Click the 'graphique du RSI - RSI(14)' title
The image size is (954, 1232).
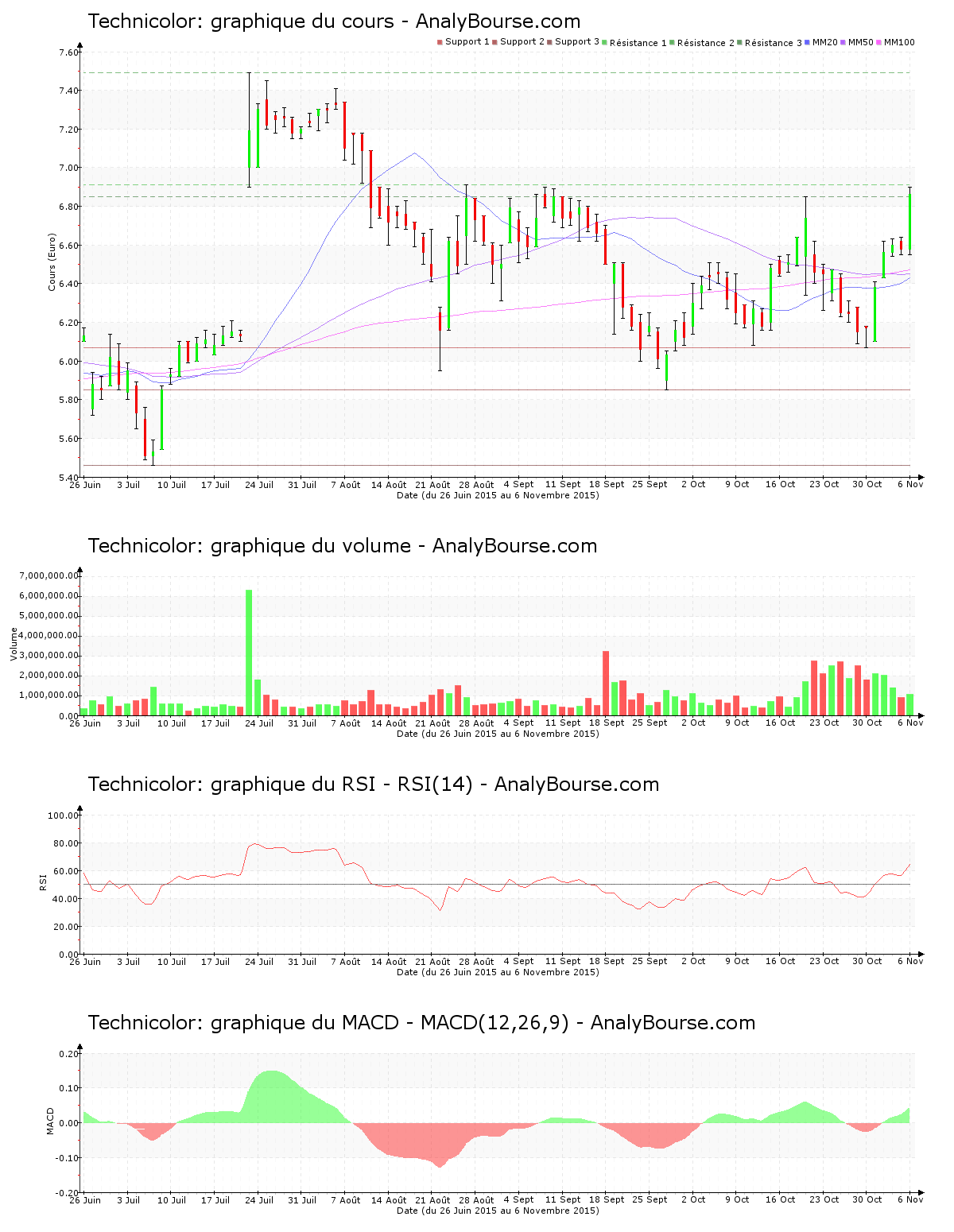342,785
